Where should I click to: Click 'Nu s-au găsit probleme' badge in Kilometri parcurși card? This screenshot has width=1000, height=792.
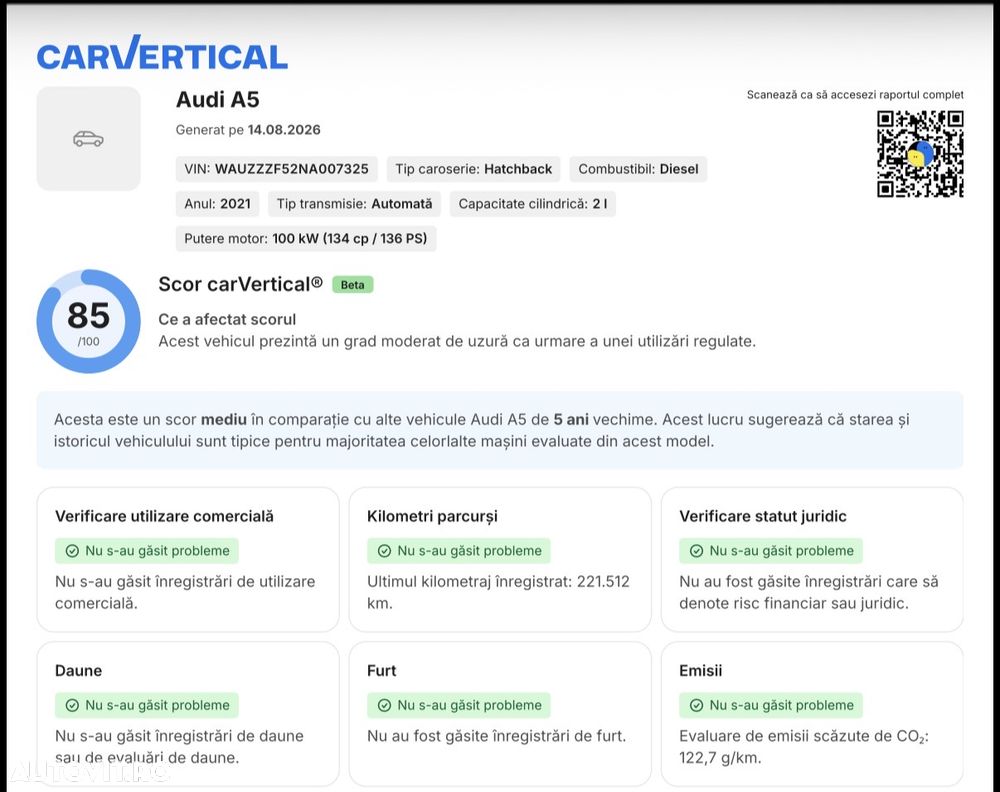(x=459, y=551)
